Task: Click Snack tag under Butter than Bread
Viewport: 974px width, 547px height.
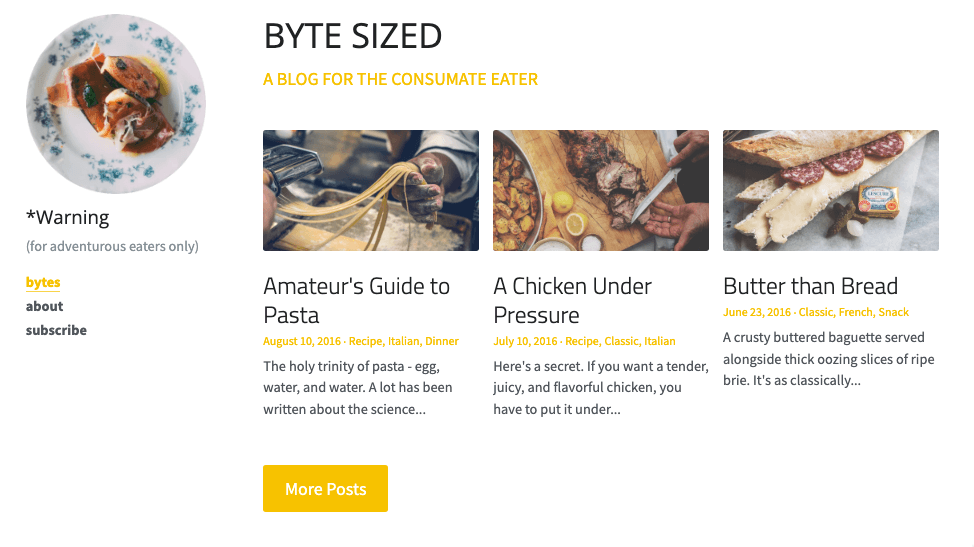Action: tap(893, 313)
